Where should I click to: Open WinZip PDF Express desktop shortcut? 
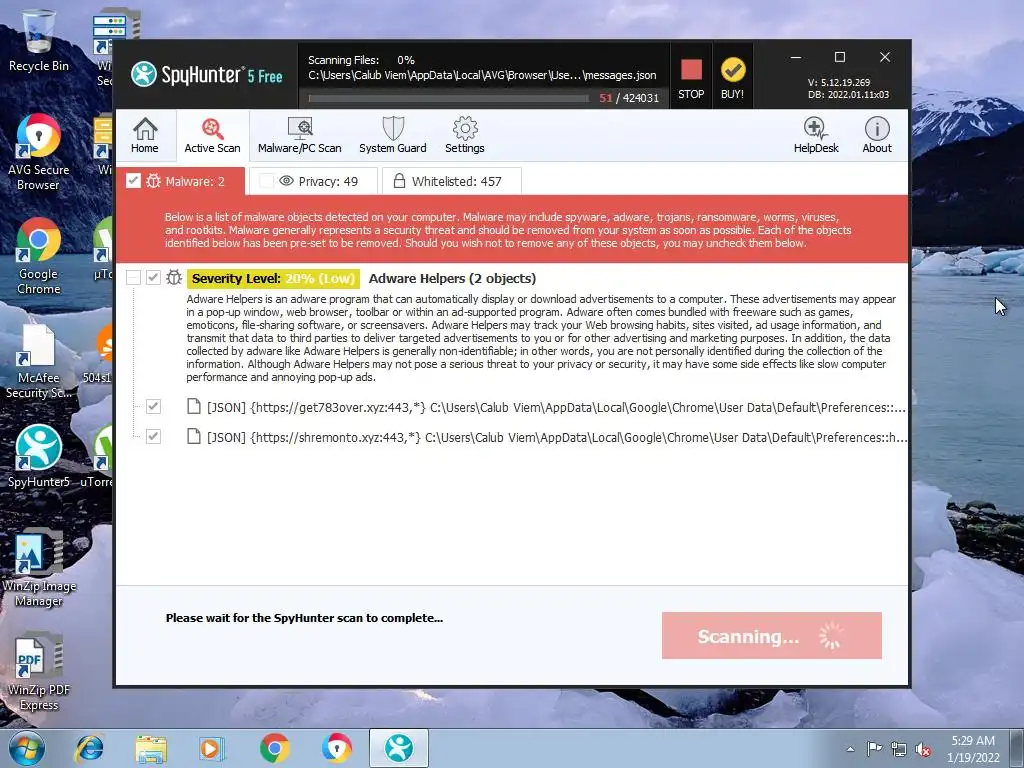[x=39, y=673]
